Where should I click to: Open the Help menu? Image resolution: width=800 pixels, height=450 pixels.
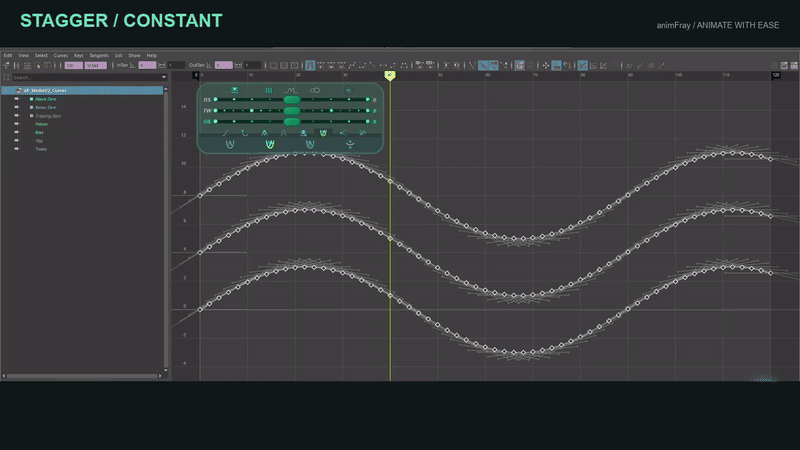[152, 56]
